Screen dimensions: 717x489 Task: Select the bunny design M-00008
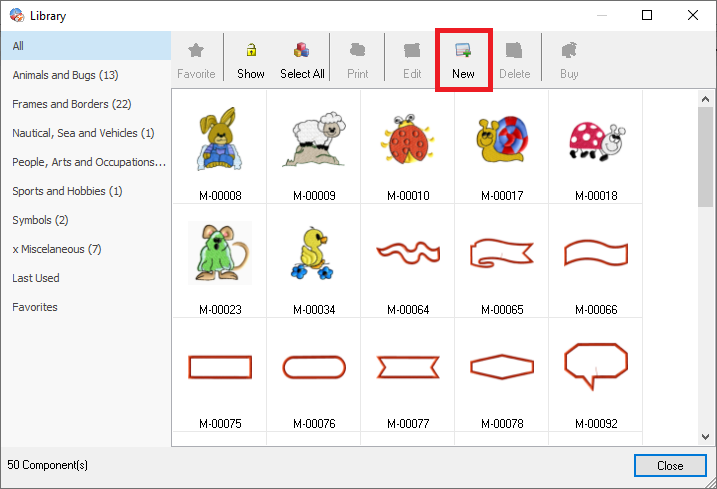pos(219,140)
